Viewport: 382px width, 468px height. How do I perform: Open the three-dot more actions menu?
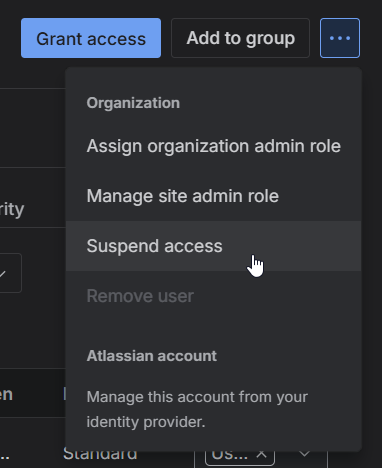point(340,38)
